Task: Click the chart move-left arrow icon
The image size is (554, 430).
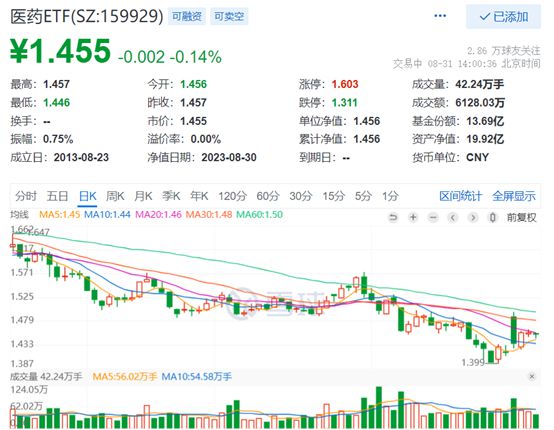Action: (453, 217)
